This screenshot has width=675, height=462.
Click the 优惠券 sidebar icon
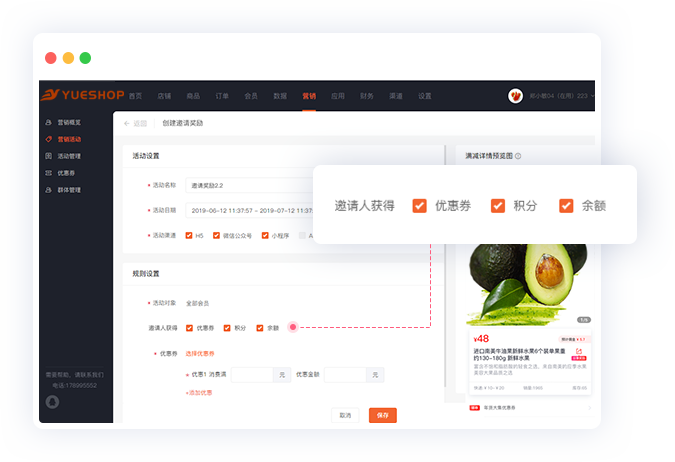(x=49, y=172)
